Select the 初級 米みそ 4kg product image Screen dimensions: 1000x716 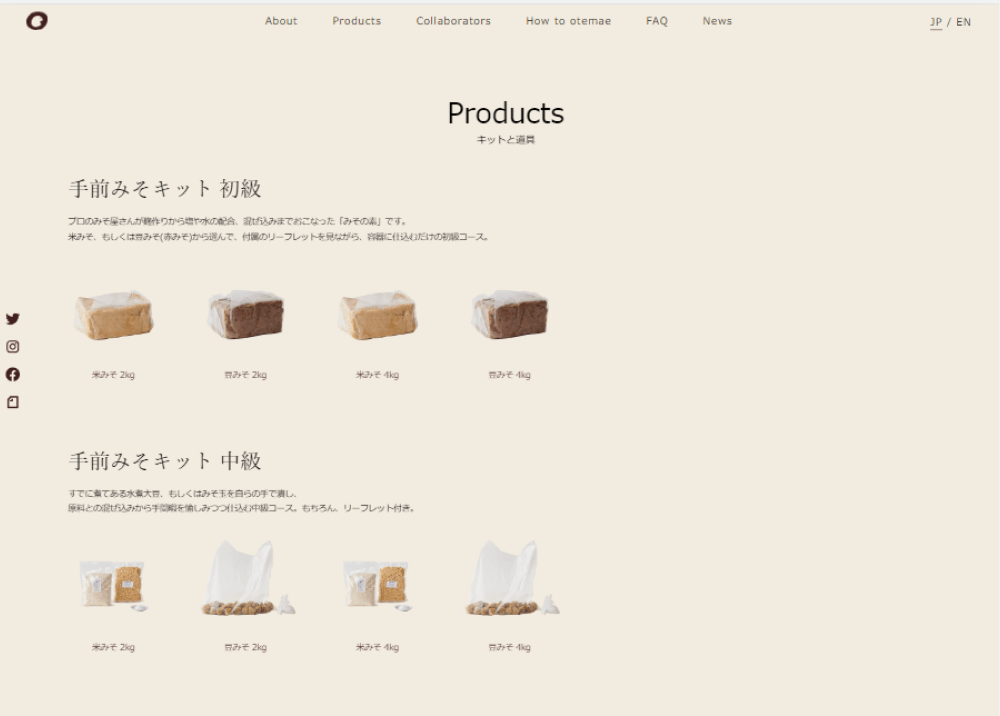tap(378, 316)
